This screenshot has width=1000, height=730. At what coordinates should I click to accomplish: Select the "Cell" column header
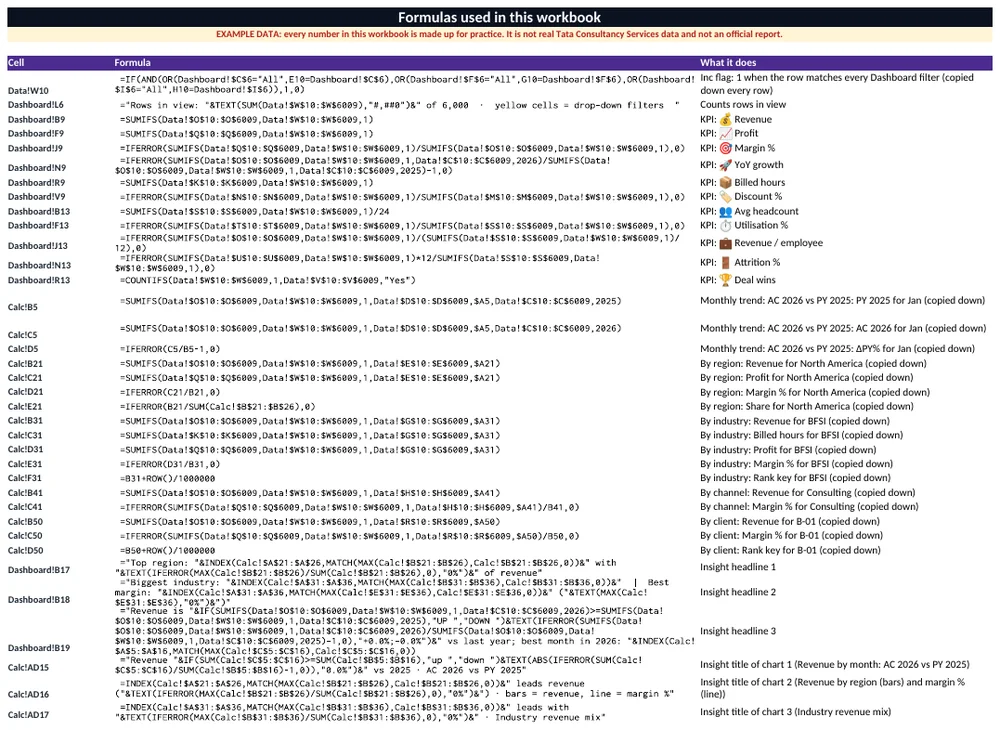click(x=16, y=62)
